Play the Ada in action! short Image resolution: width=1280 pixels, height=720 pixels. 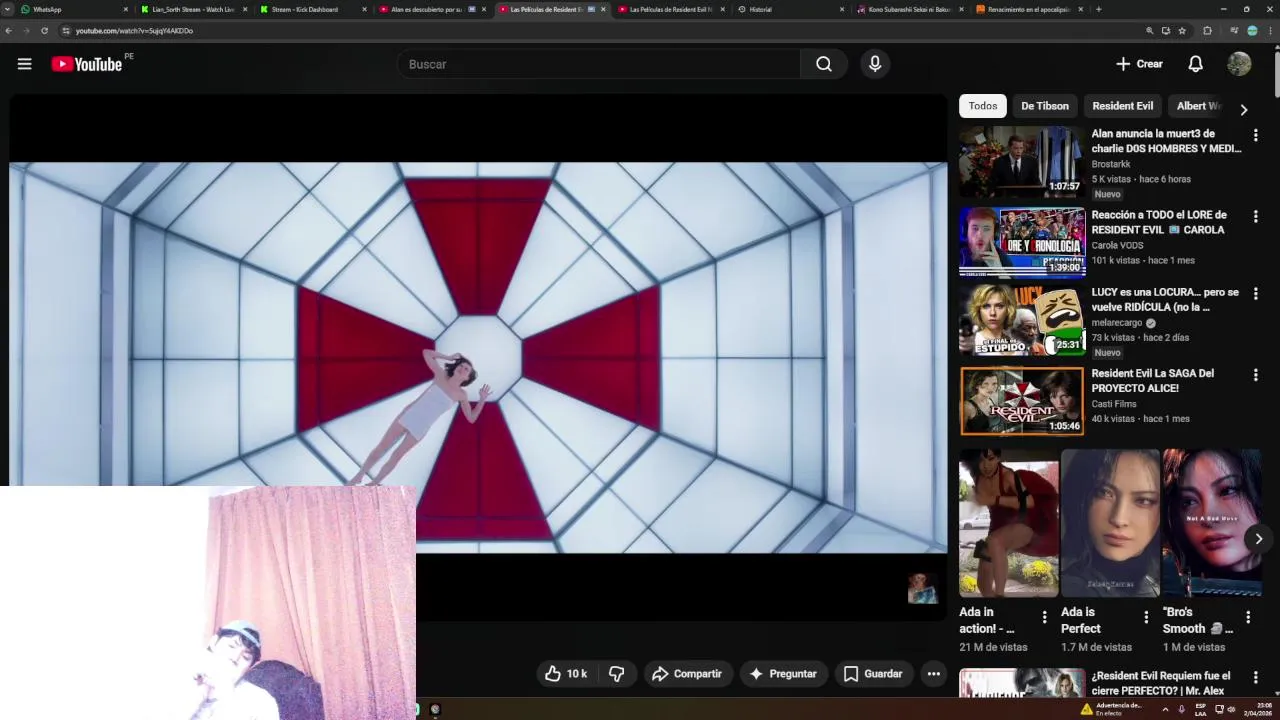pos(1008,523)
